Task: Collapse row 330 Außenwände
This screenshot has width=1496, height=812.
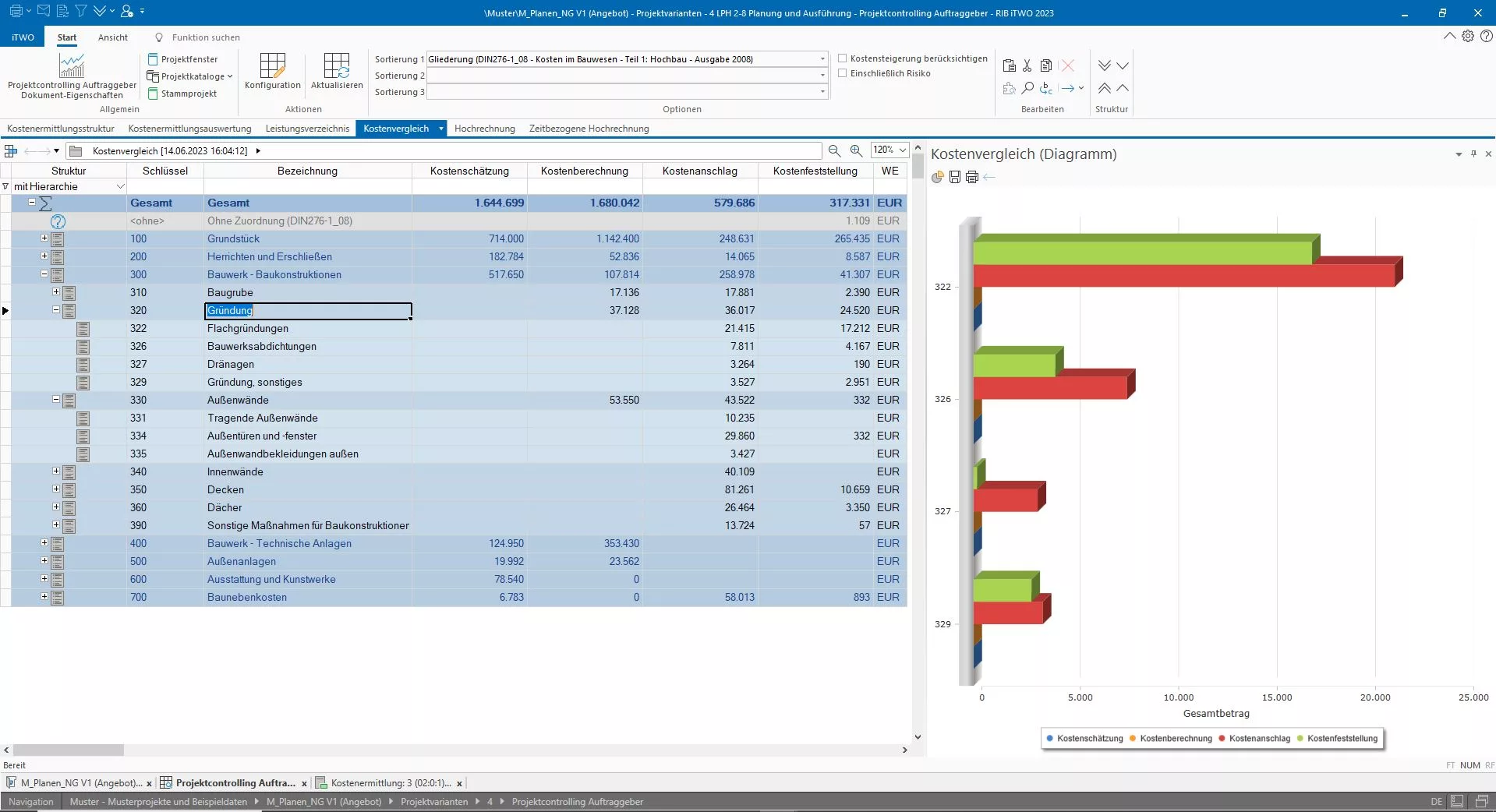Action: coord(56,400)
